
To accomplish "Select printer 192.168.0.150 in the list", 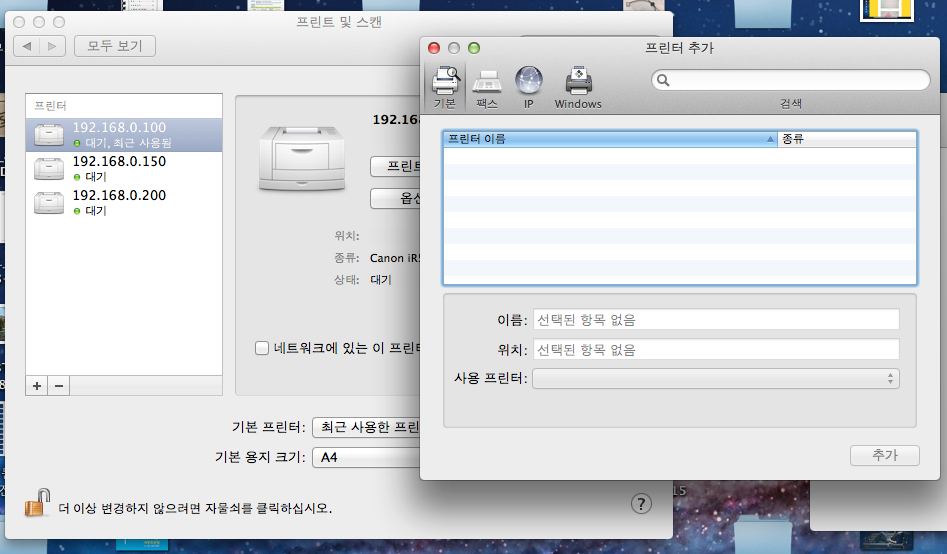I will point(120,168).
